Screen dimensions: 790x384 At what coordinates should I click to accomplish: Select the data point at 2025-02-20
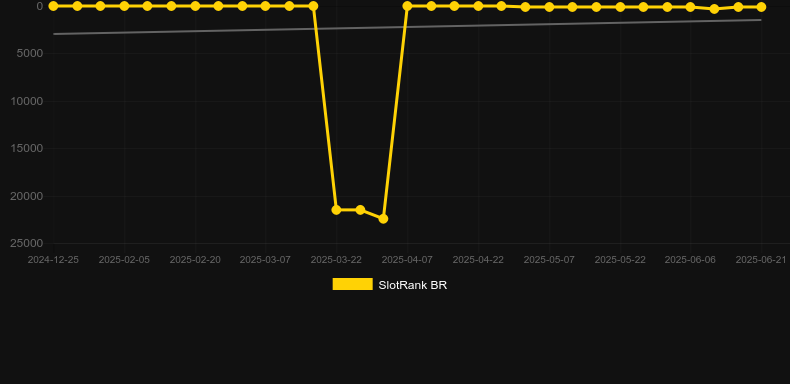[195, 6]
